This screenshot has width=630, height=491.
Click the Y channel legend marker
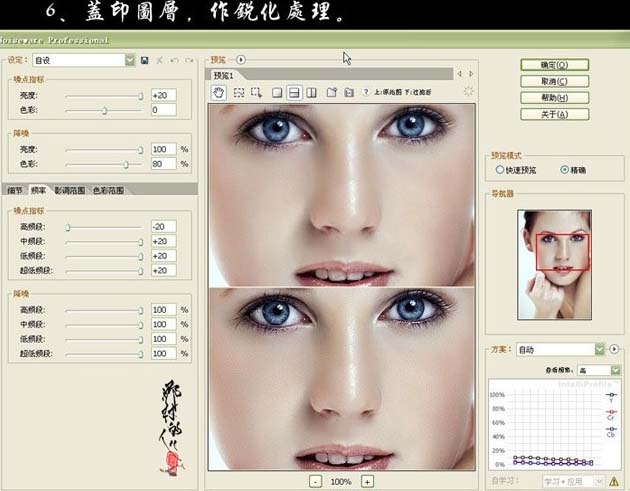tap(611, 395)
